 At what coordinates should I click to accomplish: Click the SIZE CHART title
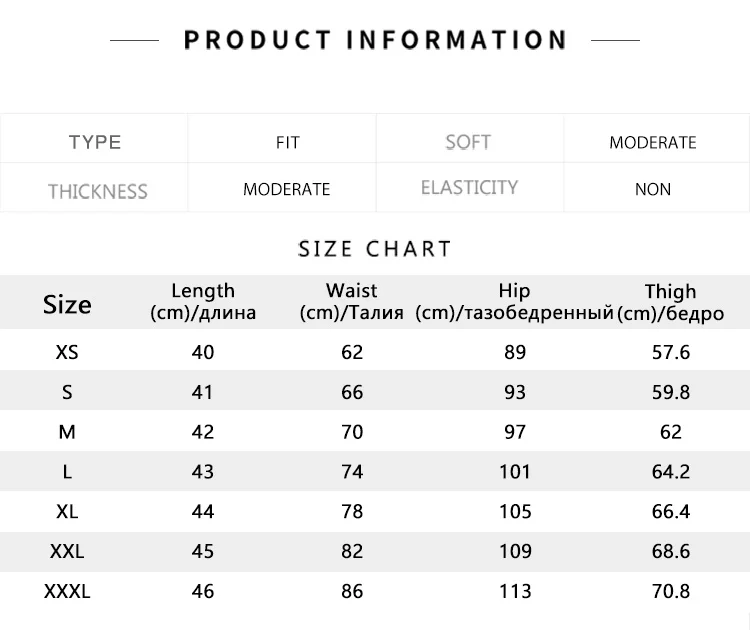click(x=375, y=249)
